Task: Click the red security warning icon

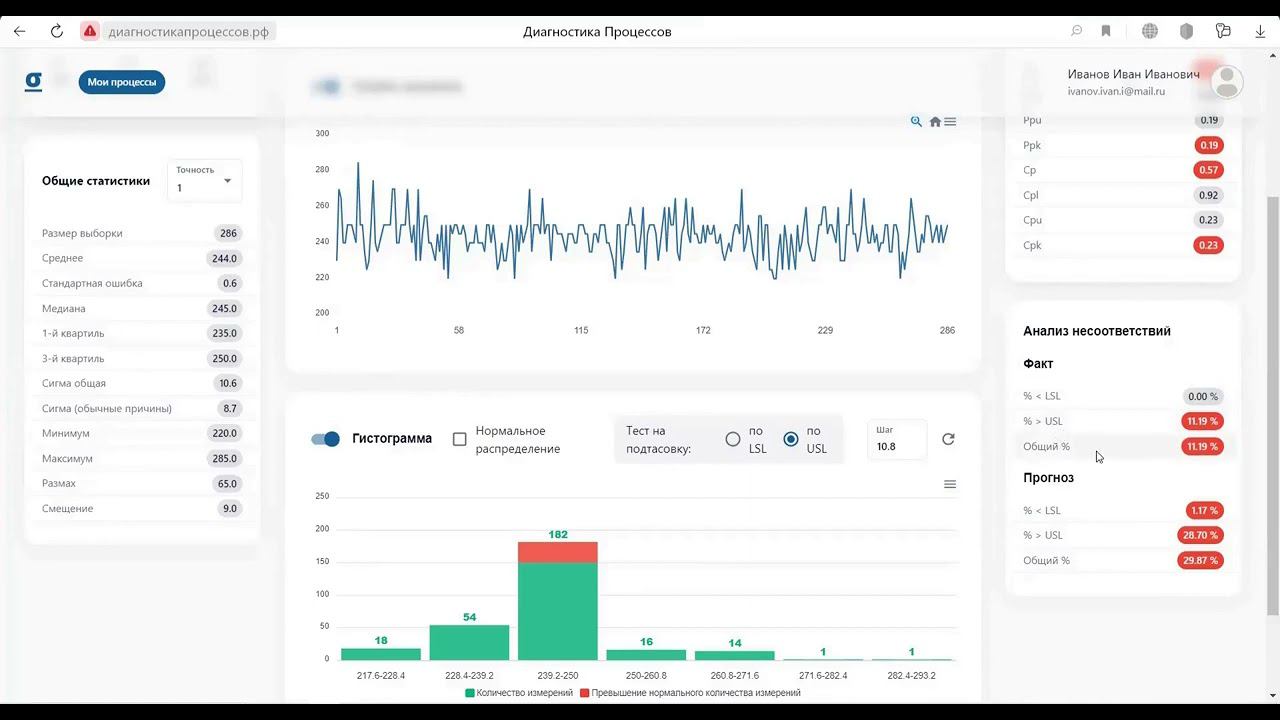Action: coord(90,31)
